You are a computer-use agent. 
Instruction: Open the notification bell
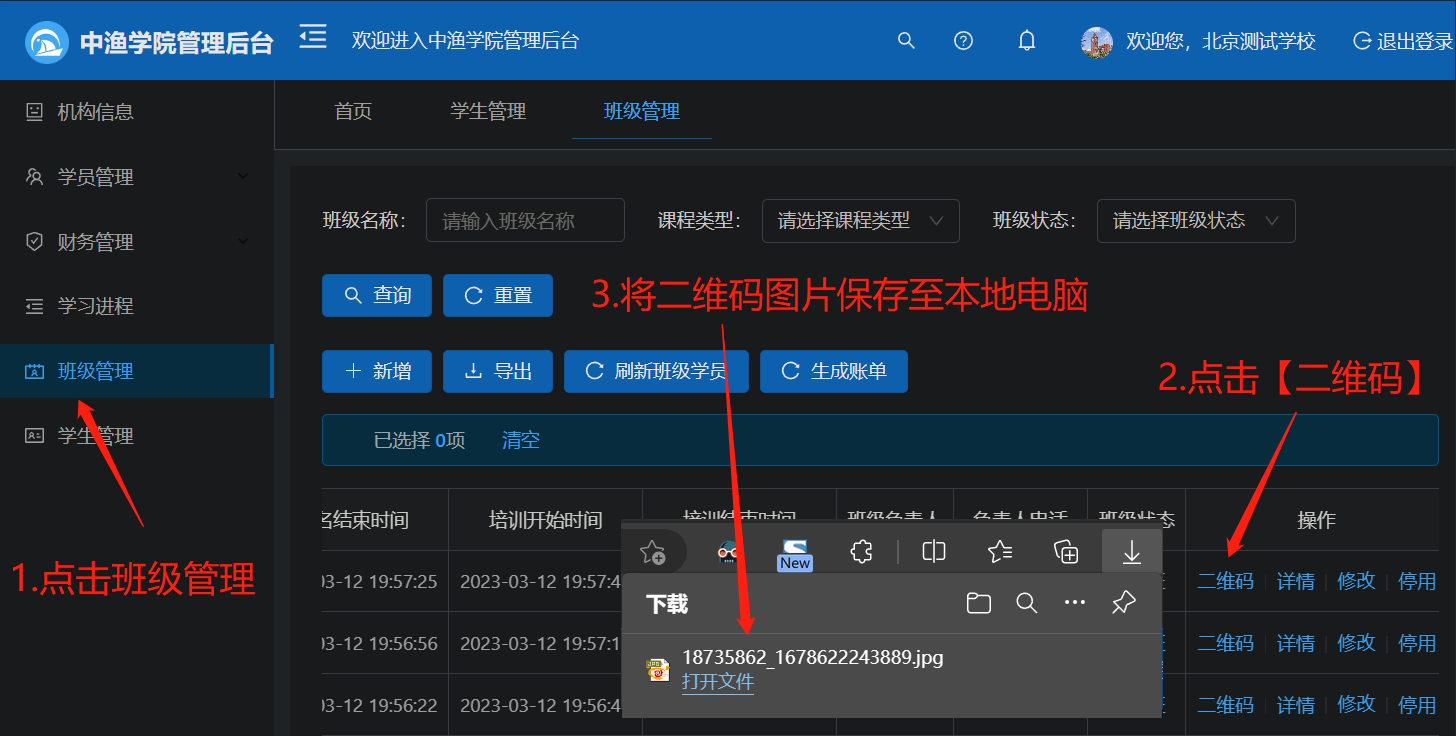click(x=1026, y=41)
